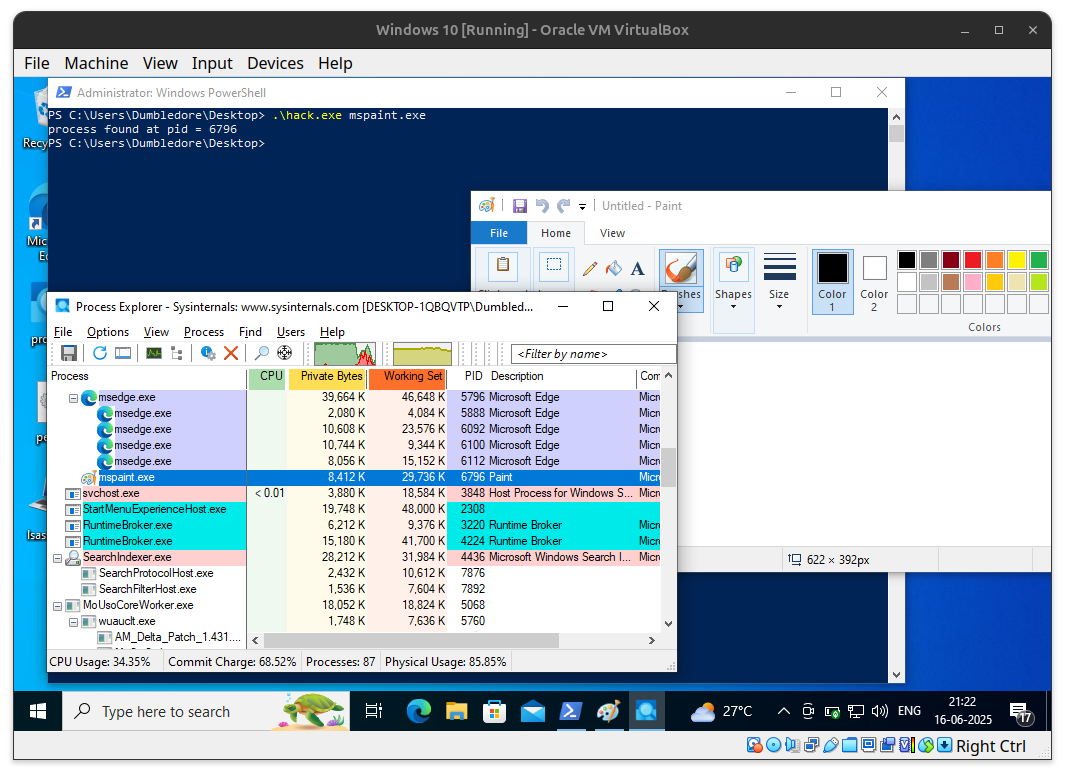This screenshot has height=776, width=1065.
Task: Click VirtualBox USB status icon
Action: pyautogui.click(x=830, y=745)
